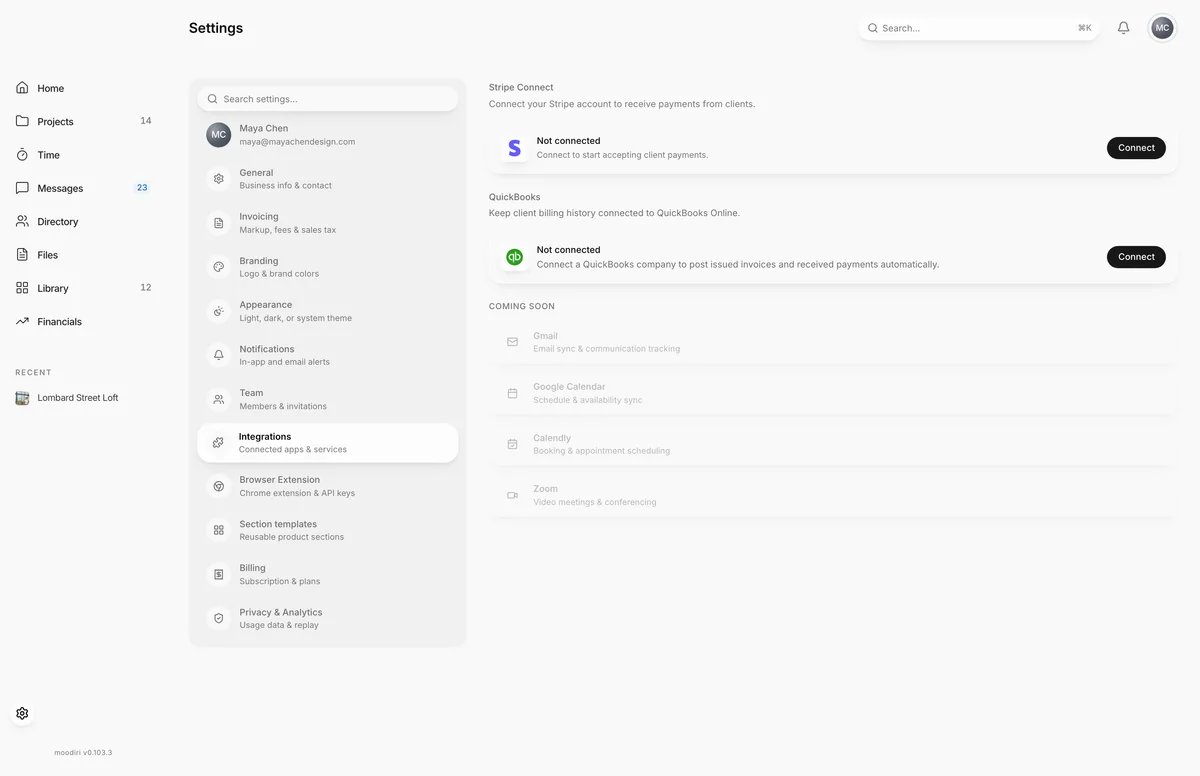
Task: Click the QuickBooks green logo icon
Action: tap(514, 257)
